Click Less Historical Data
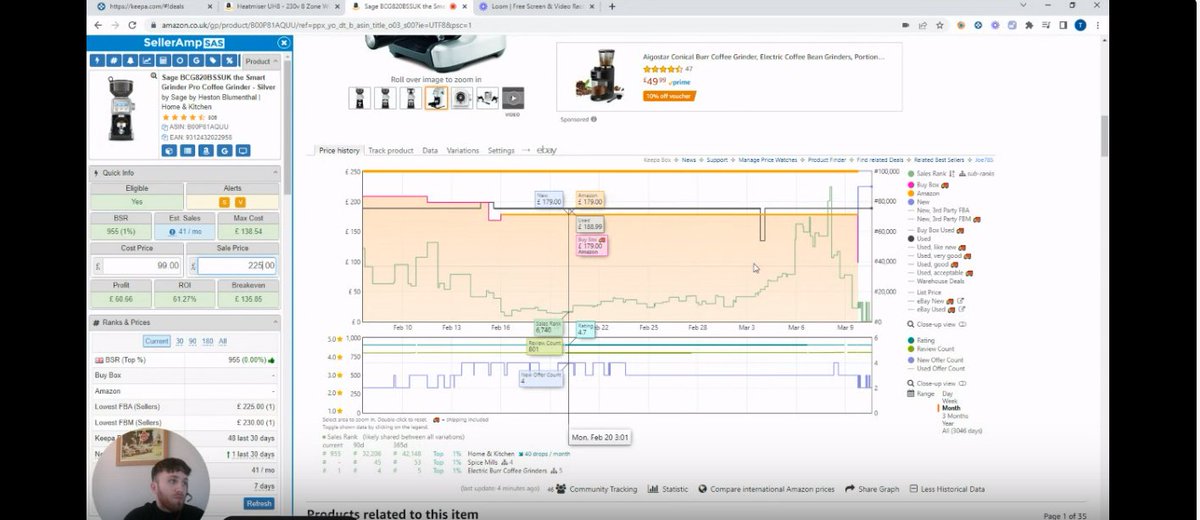 click(x=946, y=489)
